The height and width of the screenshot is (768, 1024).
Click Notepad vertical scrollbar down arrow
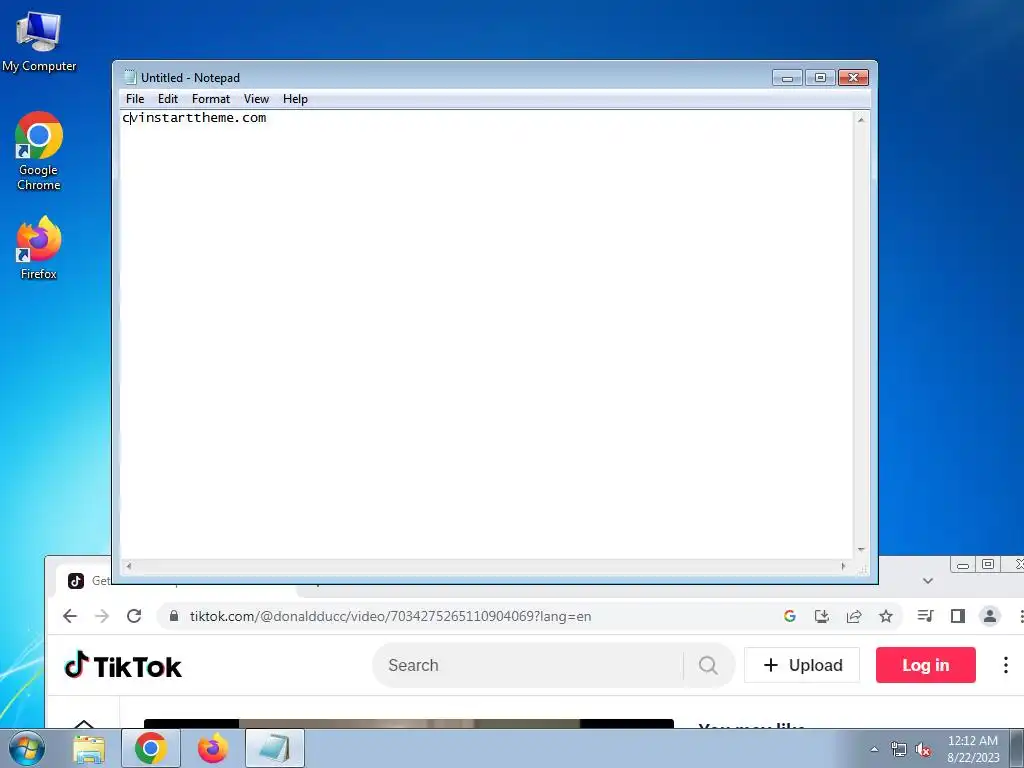[x=861, y=550]
